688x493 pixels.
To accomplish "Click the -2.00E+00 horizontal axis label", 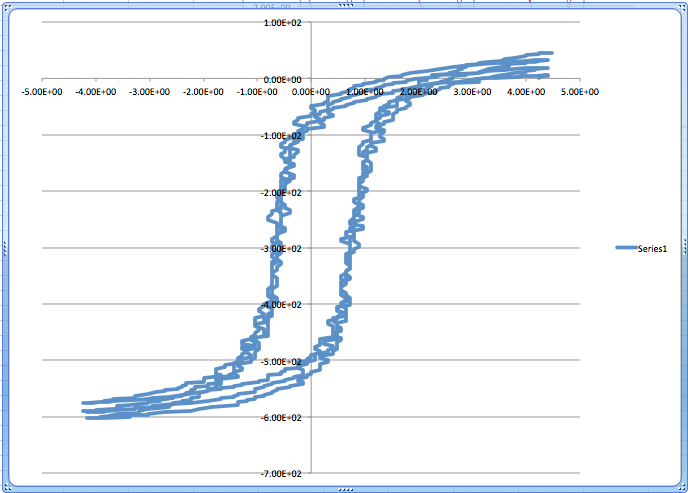I will (x=204, y=92).
